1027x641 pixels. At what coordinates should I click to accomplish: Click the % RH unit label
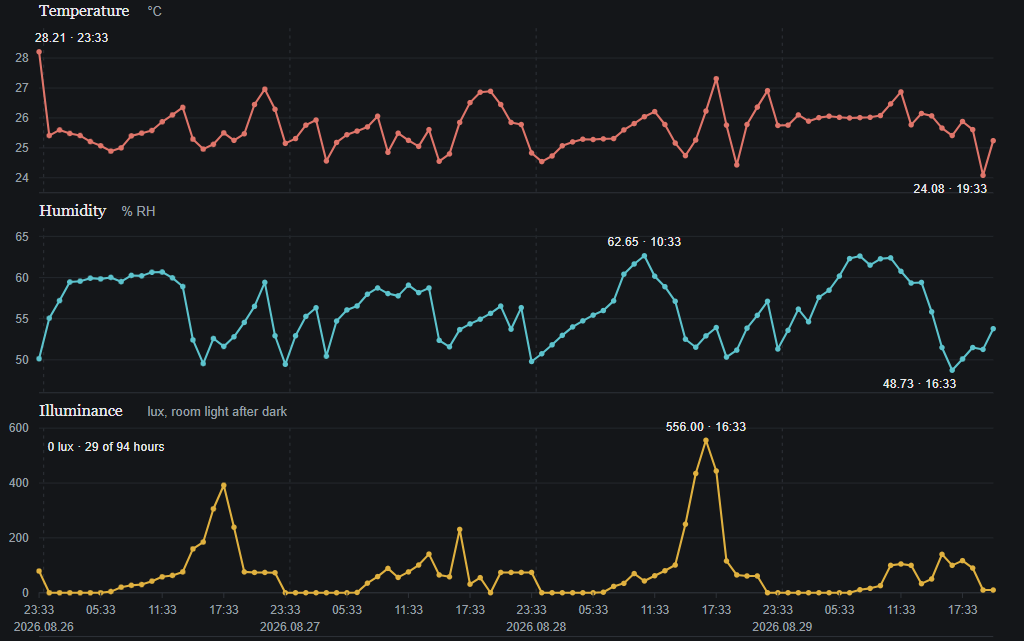click(138, 211)
